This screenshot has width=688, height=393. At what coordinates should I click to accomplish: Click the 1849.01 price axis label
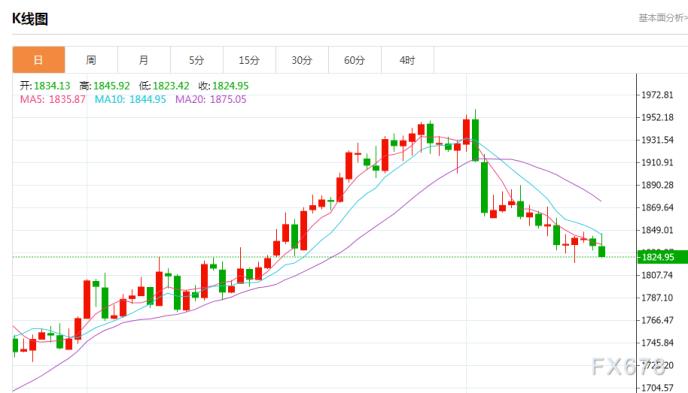coord(657,230)
